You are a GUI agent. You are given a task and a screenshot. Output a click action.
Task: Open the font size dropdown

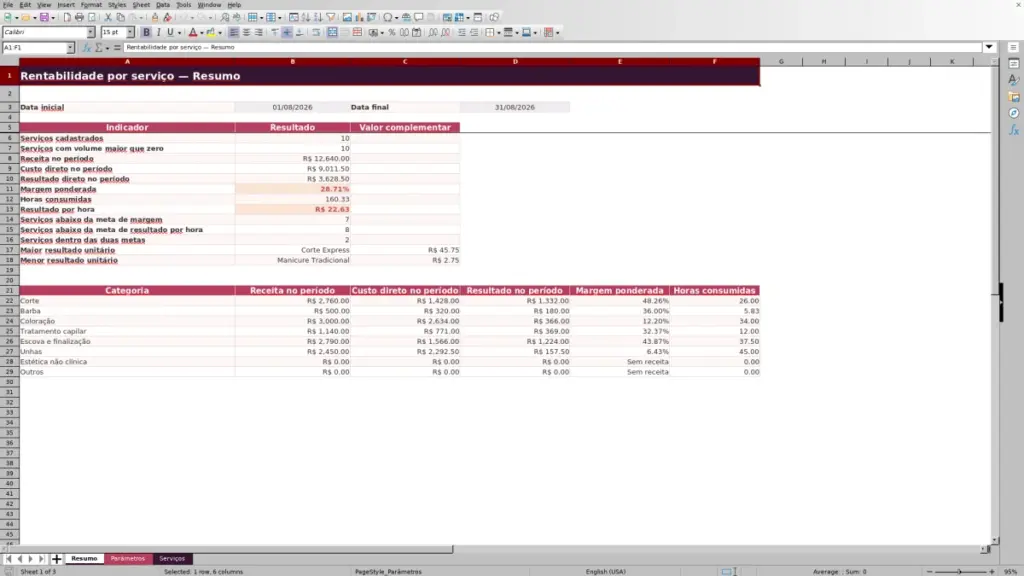[130, 33]
